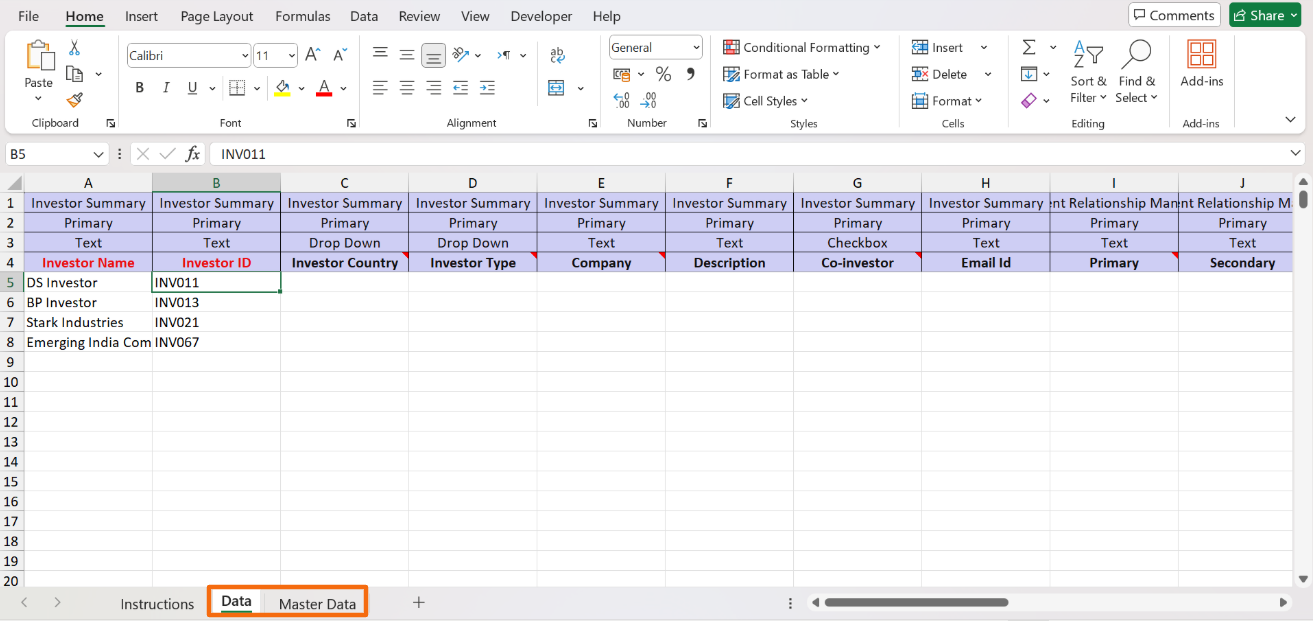Viewport: 1313px width, 621px height.
Task: Click the Name Box showing B5
Action: point(48,154)
